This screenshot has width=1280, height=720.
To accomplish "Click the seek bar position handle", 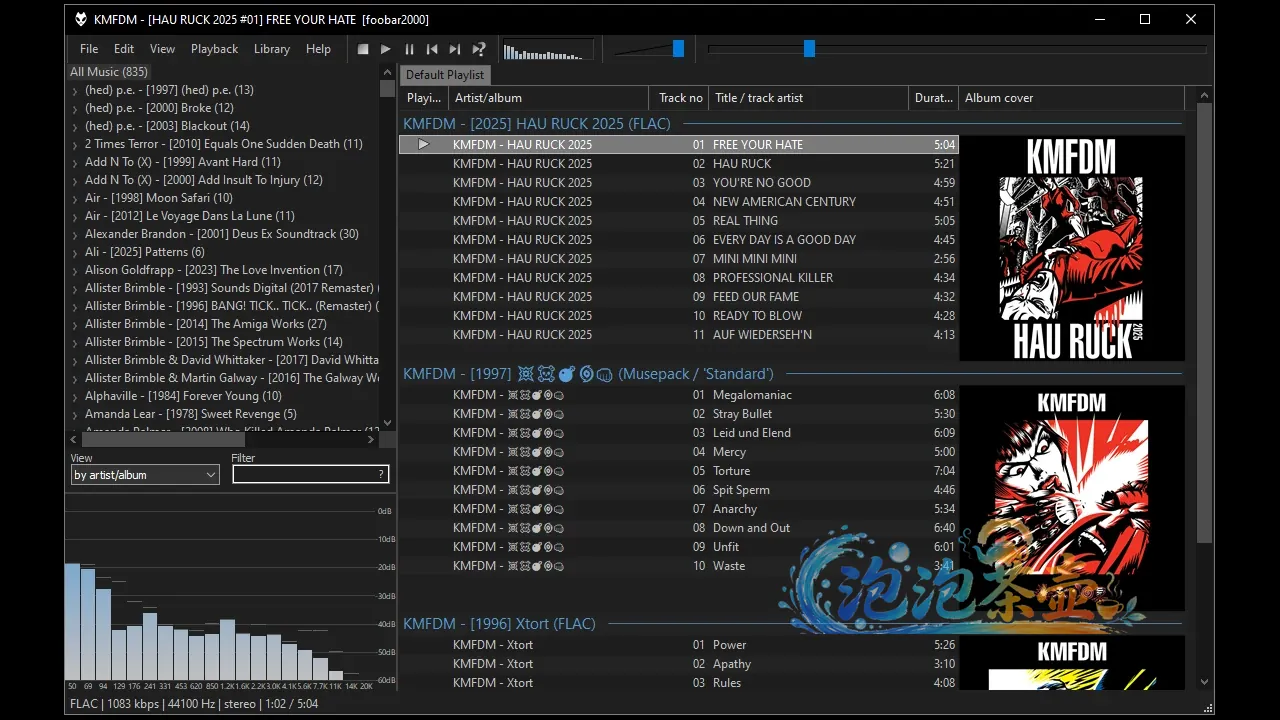I will 809,48.
